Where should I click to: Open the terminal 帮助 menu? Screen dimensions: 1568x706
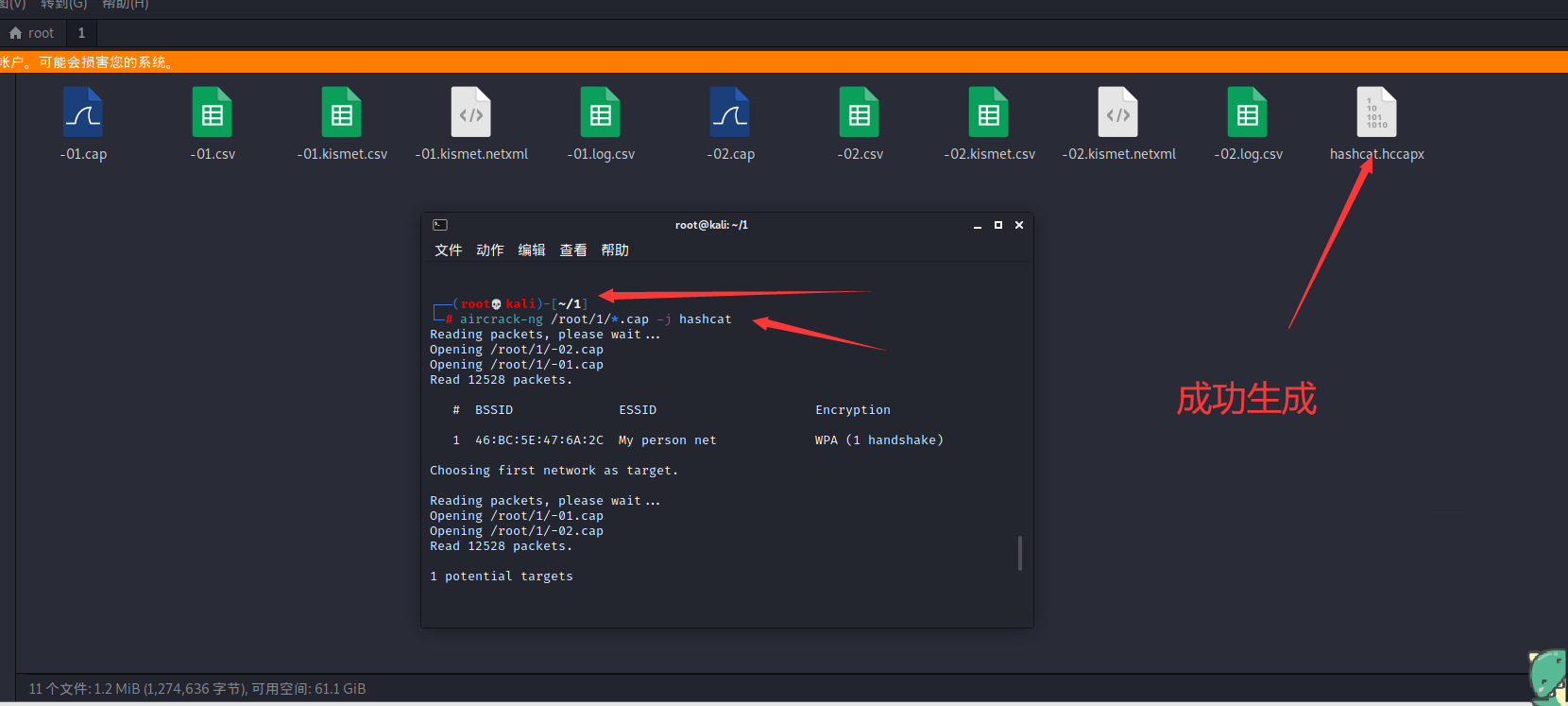[x=615, y=250]
